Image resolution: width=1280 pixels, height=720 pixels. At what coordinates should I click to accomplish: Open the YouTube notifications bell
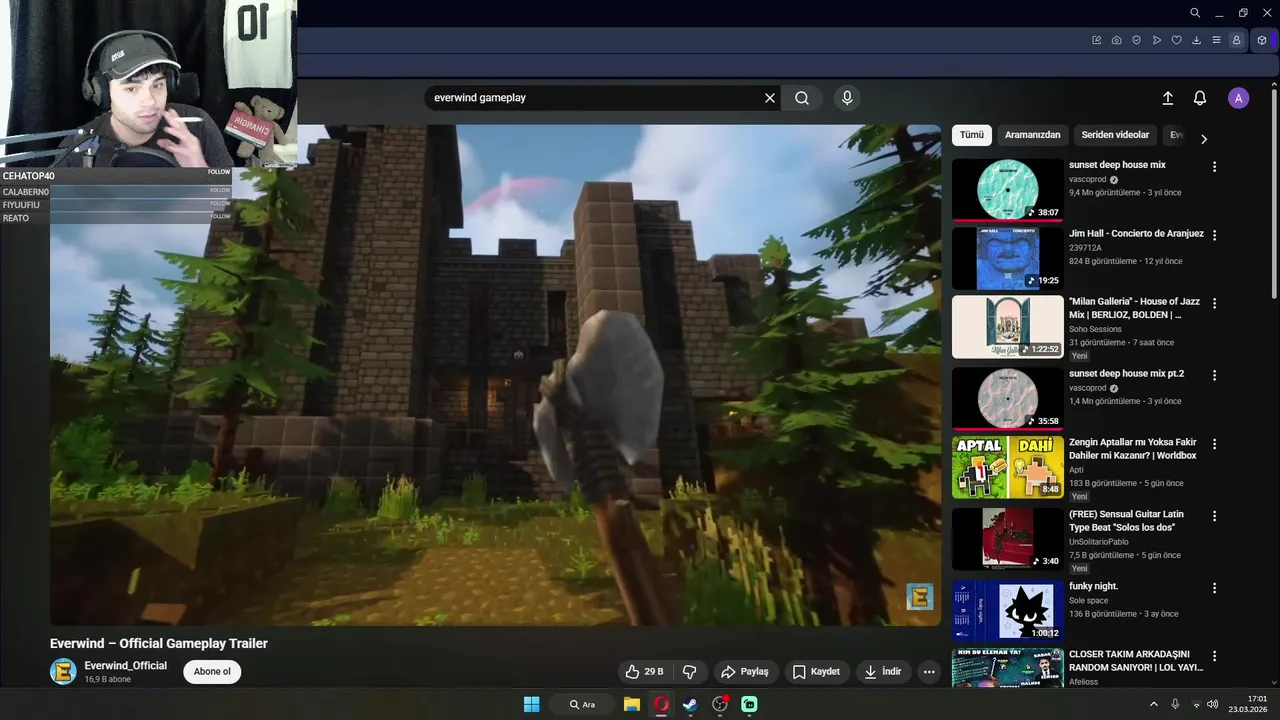[x=1200, y=98]
